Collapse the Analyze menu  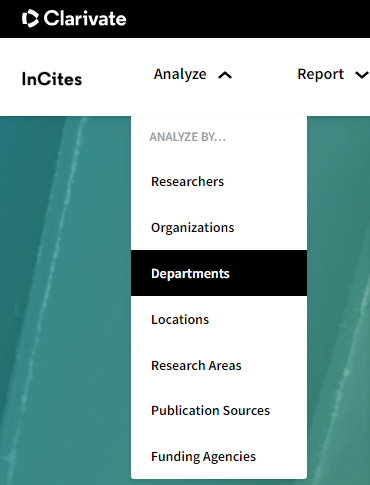coord(192,74)
